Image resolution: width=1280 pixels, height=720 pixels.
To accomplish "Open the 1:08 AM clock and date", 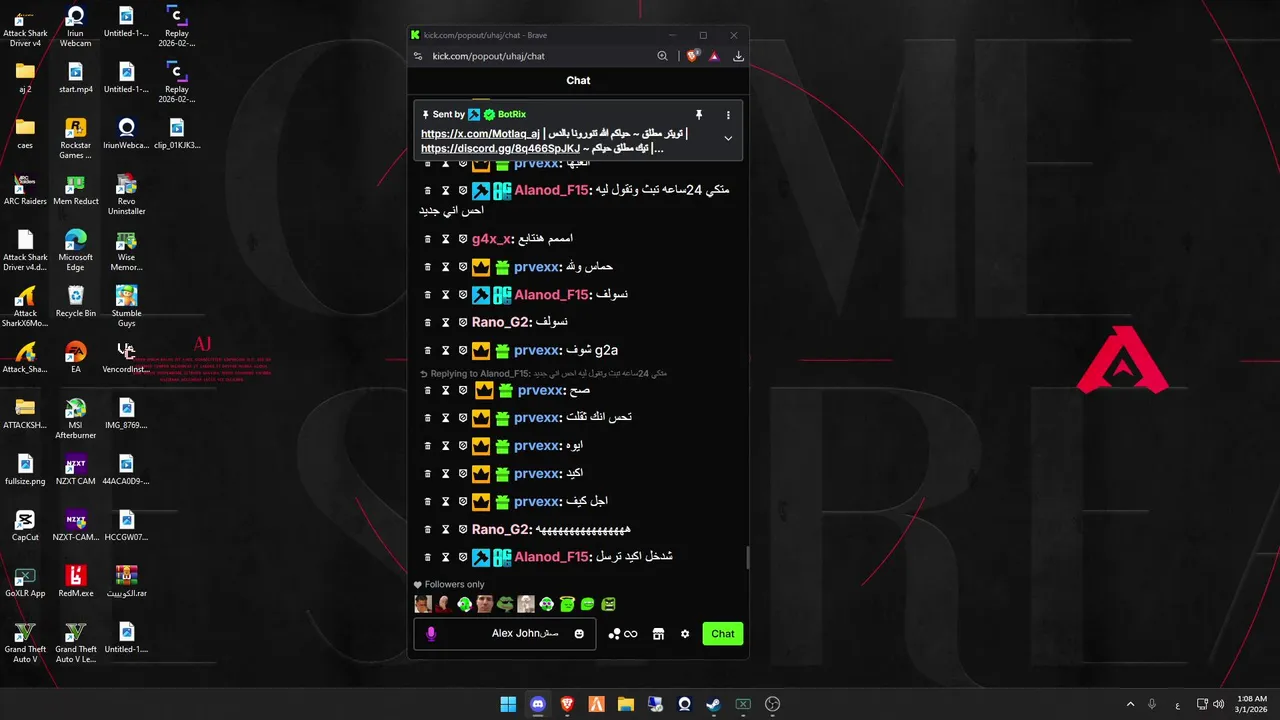I will point(1252,704).
